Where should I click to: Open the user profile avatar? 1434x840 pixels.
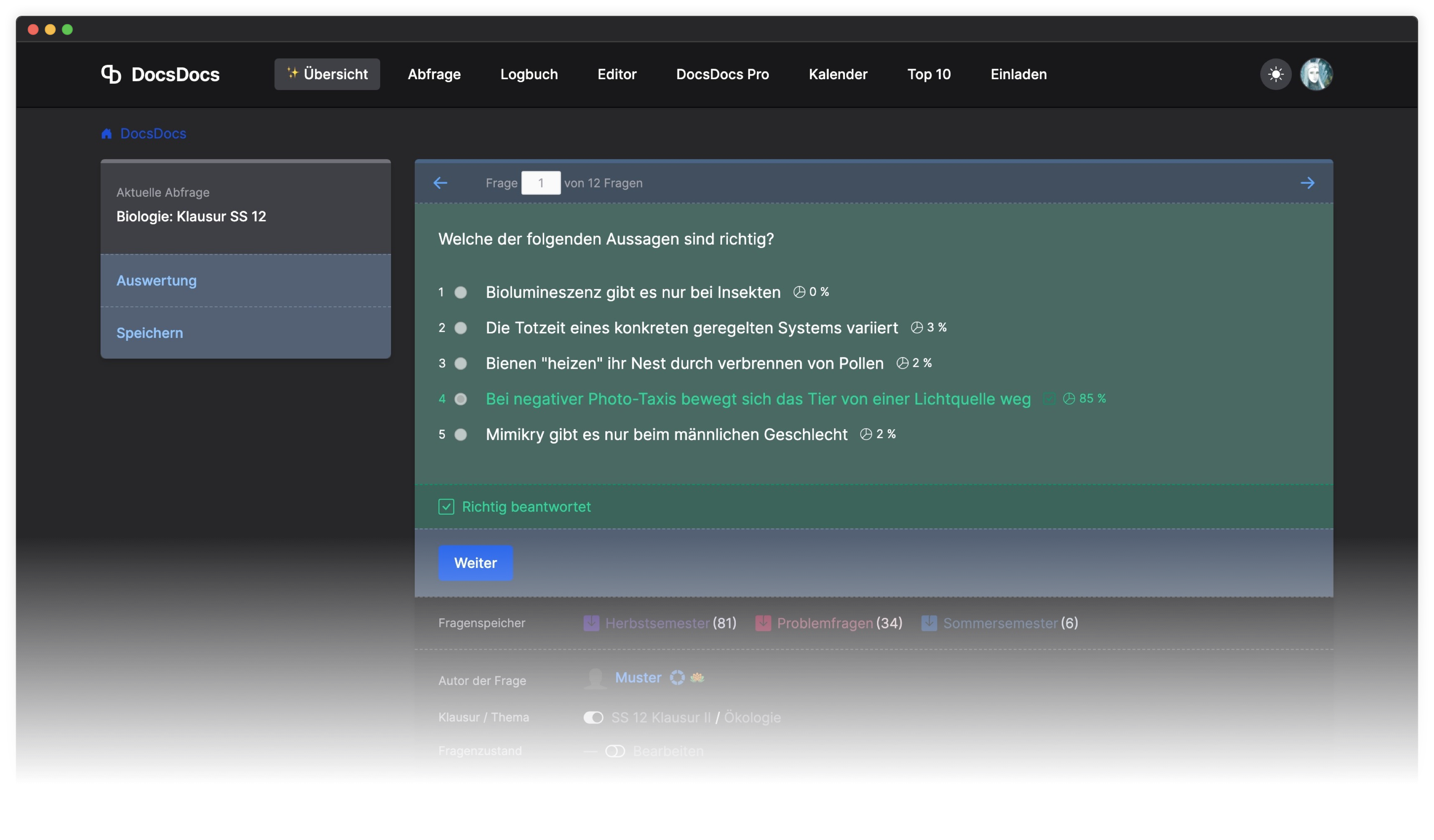(x=1316, y=74)
